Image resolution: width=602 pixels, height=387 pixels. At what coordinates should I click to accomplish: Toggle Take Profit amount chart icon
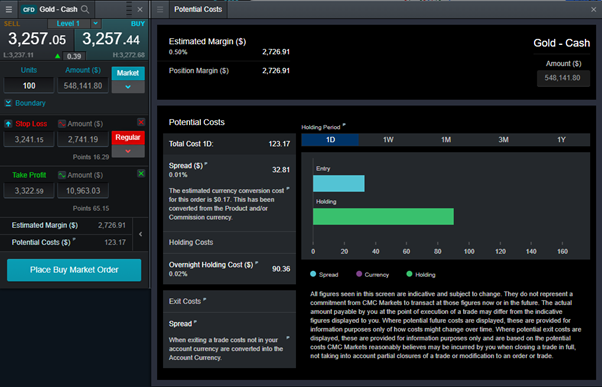[62, 175]
